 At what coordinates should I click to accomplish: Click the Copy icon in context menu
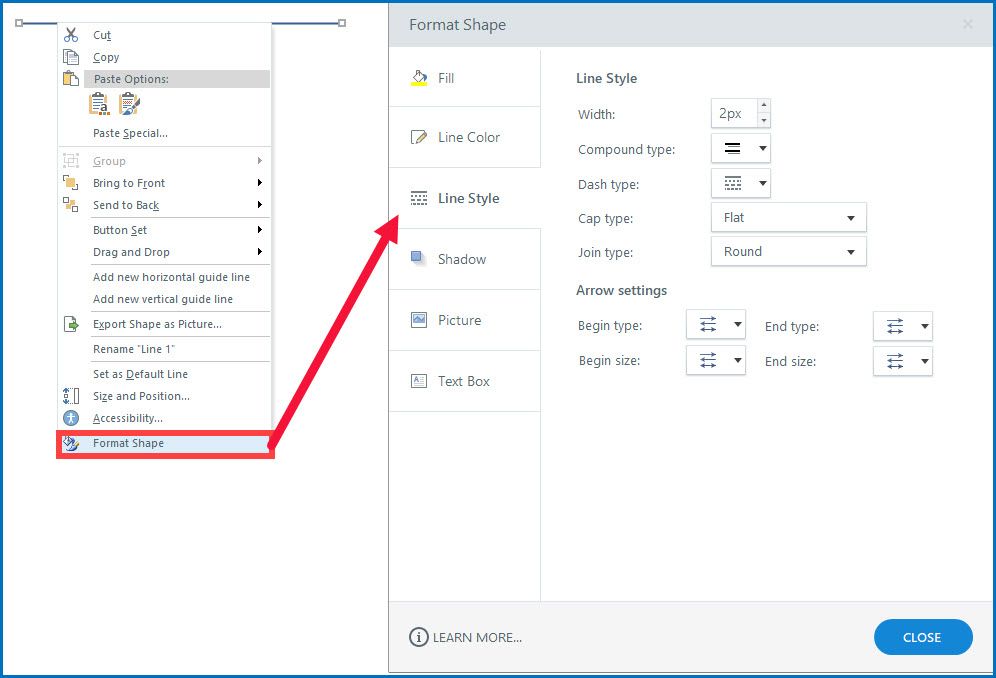(x=71, y=57)
